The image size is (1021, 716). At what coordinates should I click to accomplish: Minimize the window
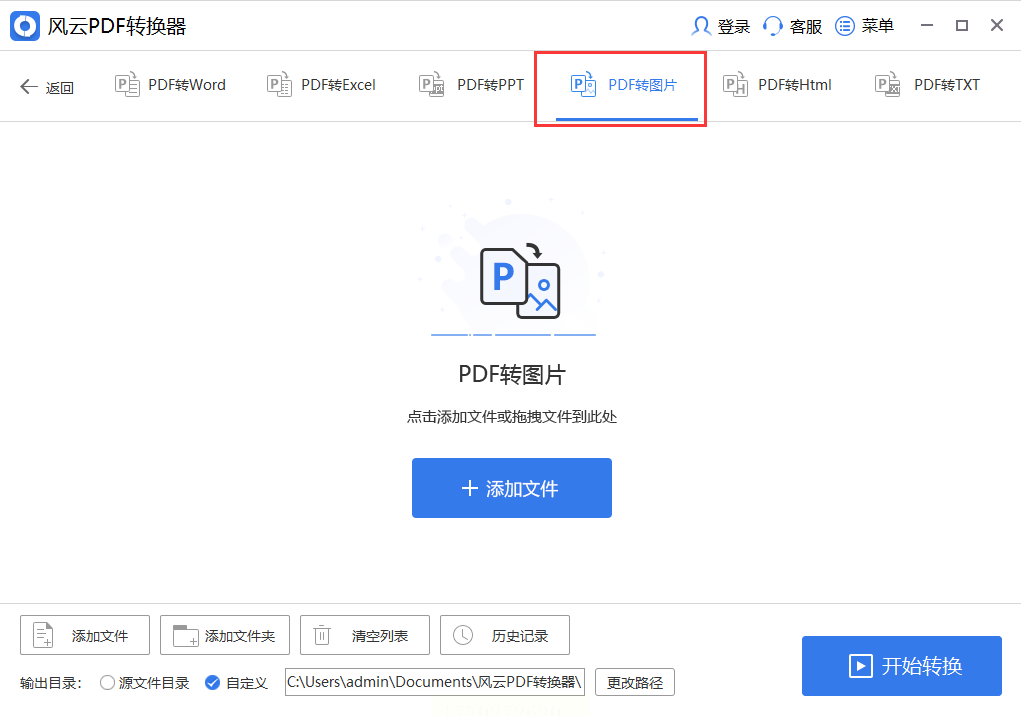pos(927,25)
